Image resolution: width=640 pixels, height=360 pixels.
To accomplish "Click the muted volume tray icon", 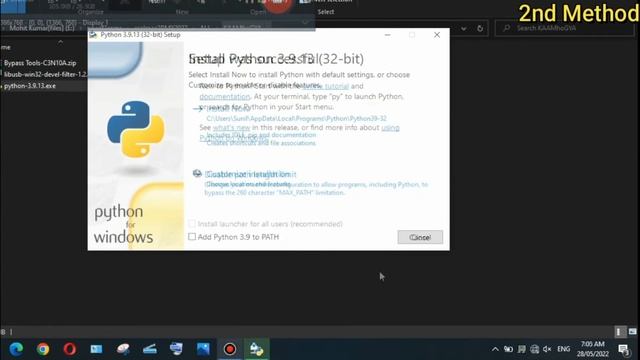I will [x=547, y=349].
